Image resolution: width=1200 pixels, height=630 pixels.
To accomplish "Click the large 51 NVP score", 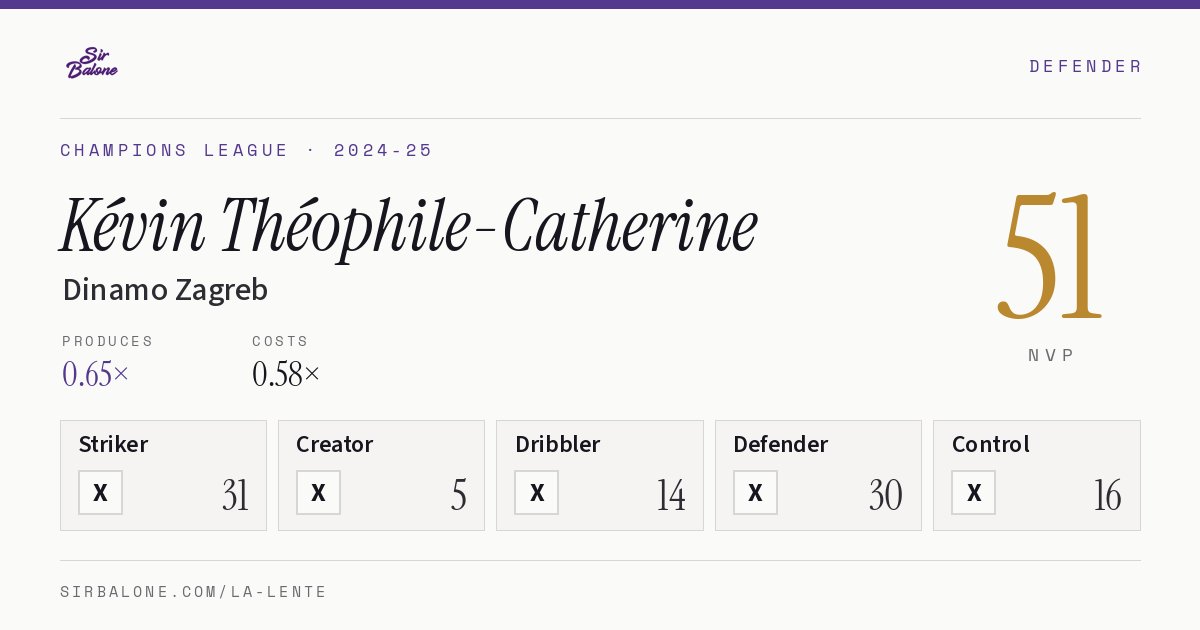I will pos(1051,256).
